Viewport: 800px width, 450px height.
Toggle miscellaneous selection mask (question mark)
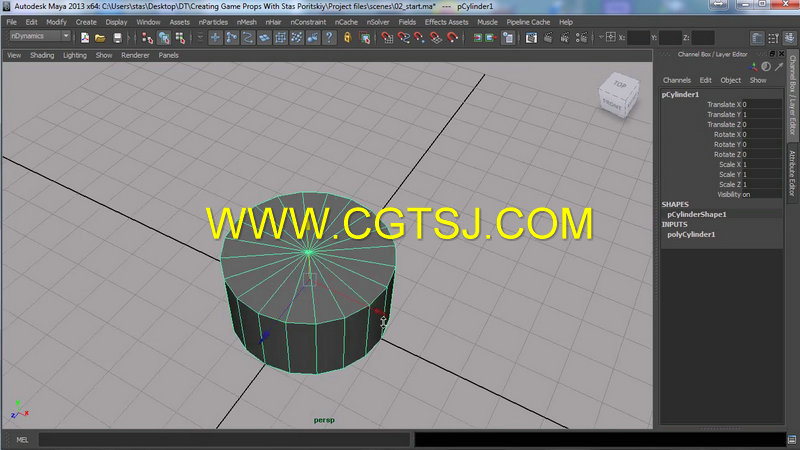[x=329, y=38]
